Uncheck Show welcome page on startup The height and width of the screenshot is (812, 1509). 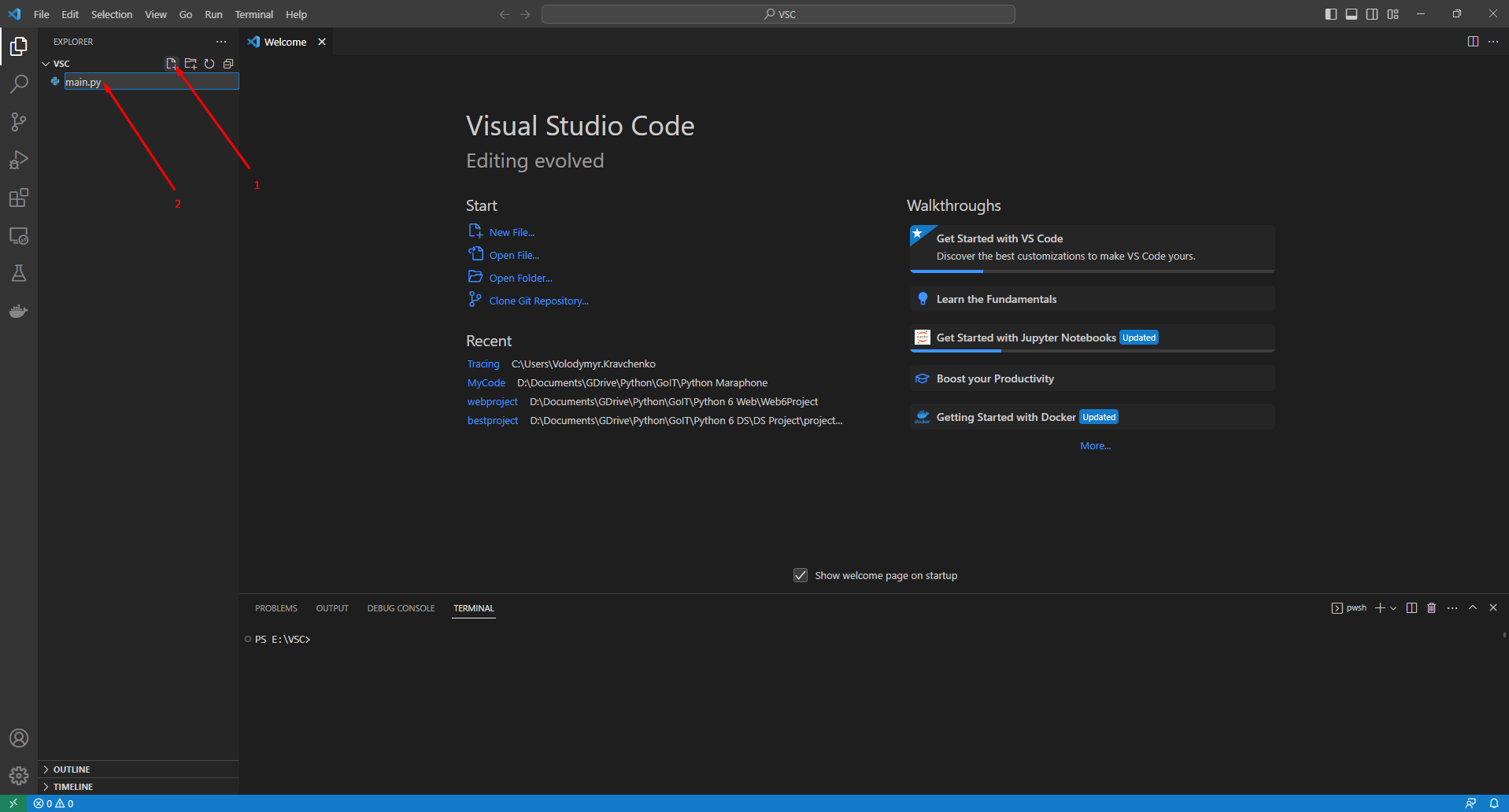[801, 575]
